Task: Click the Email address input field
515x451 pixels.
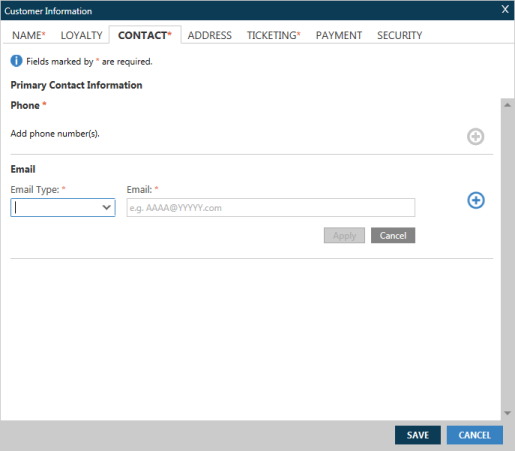Action: (271, 208)
